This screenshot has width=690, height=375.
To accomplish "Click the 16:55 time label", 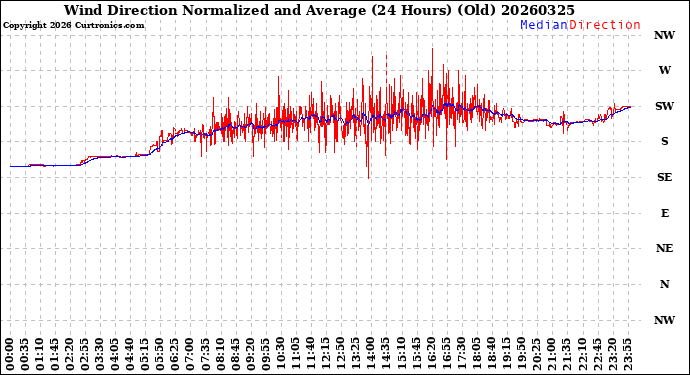I will [x=447, y=354].
